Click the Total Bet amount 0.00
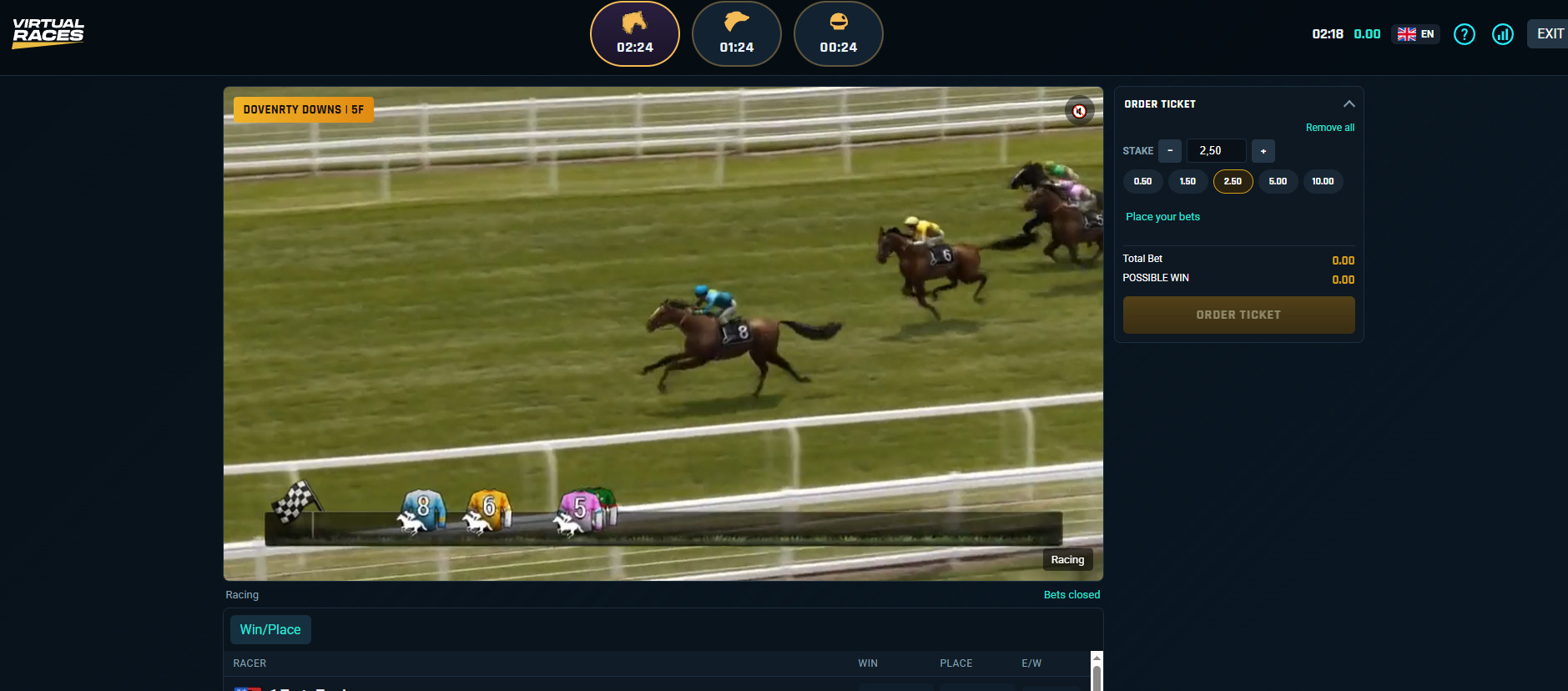Screen dimensions: 1568x691 click(x=1344, y=260)
